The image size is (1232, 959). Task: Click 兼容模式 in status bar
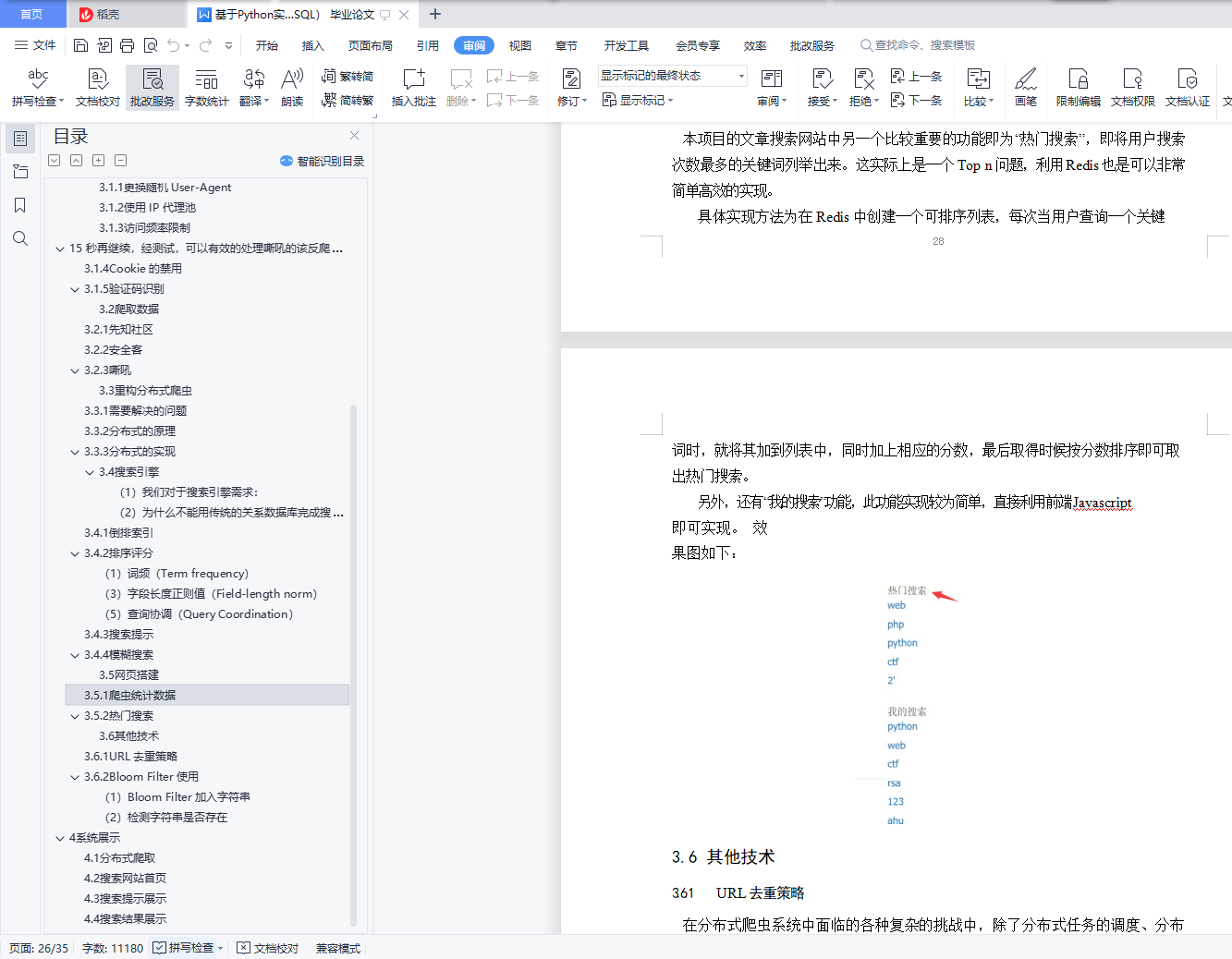[338, 948]
